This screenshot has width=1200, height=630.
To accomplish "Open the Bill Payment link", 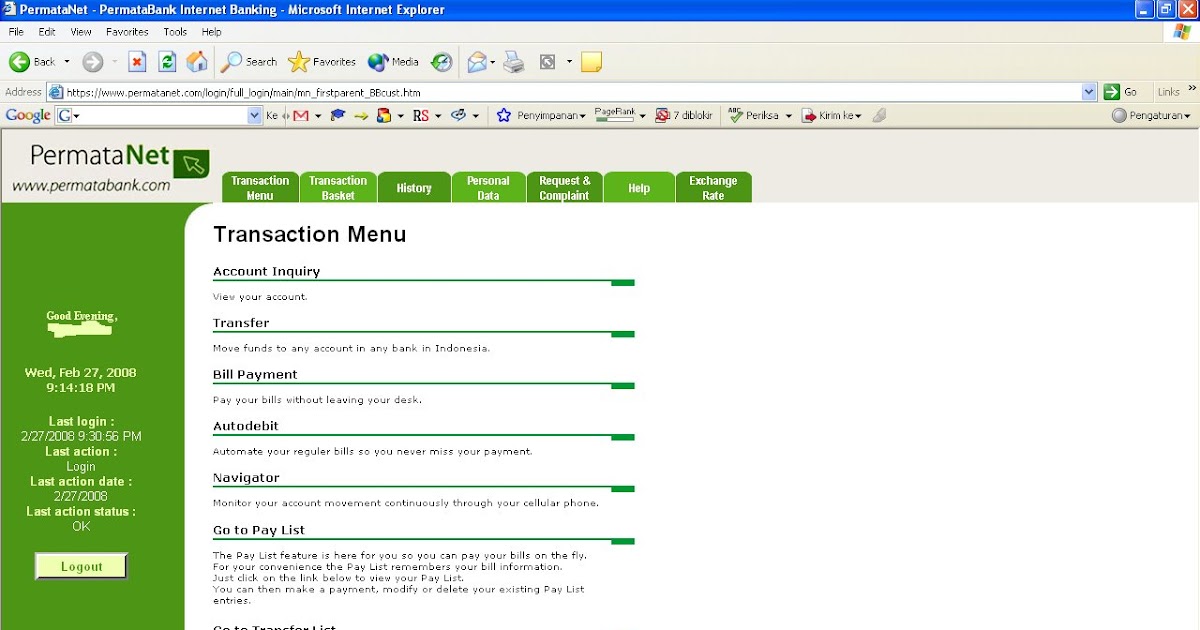I will (255, 374).
